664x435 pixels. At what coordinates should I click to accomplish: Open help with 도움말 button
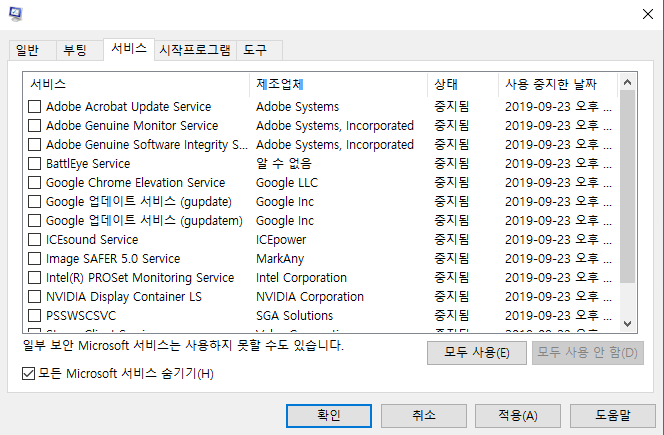[x=613, y=416]
